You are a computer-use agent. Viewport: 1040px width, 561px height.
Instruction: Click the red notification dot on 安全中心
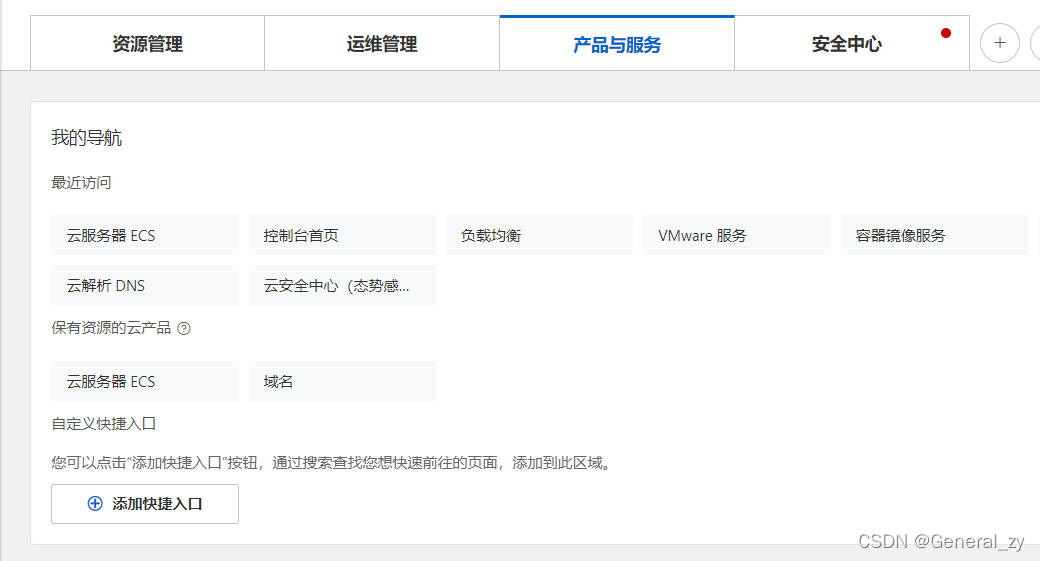point(946,33)
